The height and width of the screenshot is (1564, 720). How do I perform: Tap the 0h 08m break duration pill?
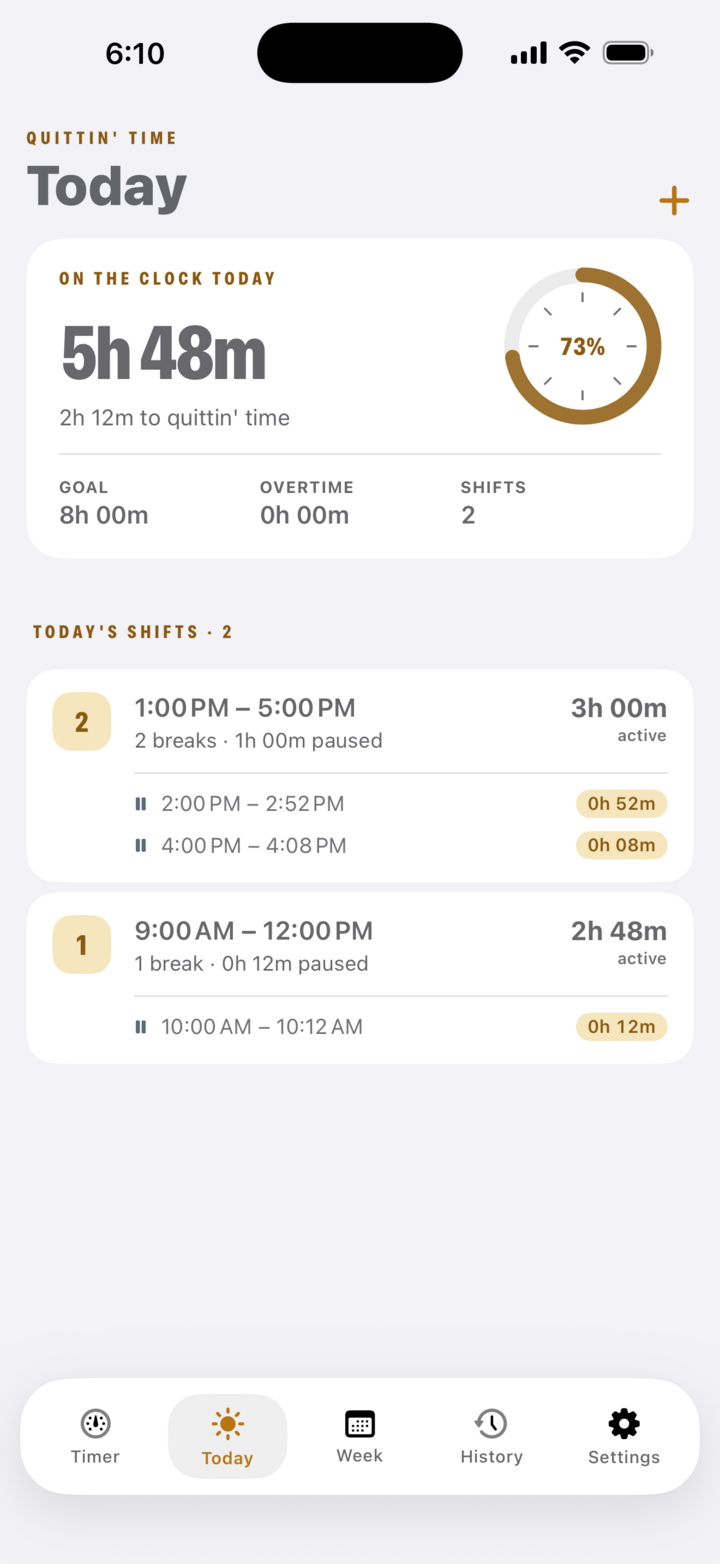tap(621, 846)
